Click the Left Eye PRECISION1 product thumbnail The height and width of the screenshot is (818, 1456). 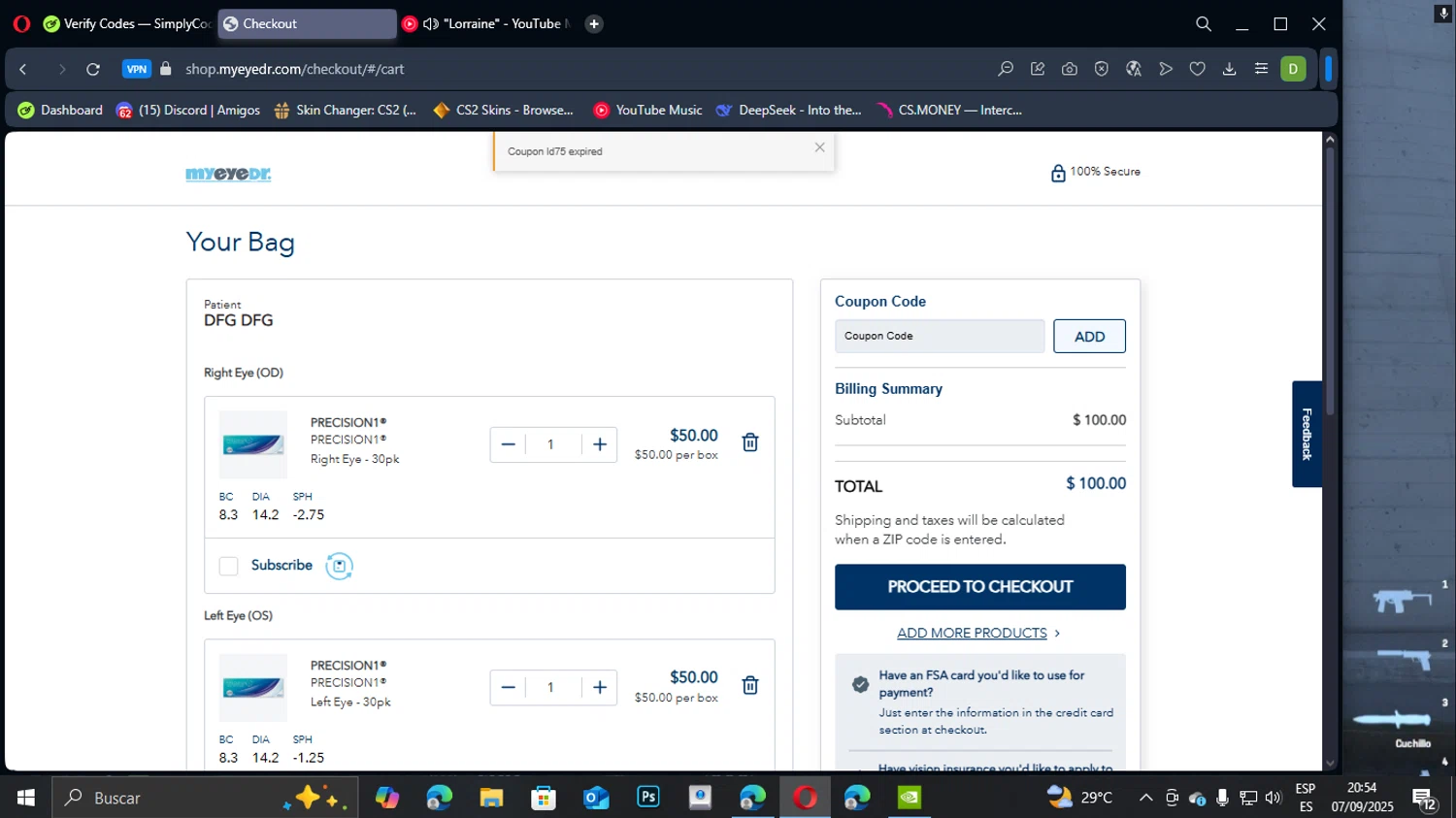(253, 687)
